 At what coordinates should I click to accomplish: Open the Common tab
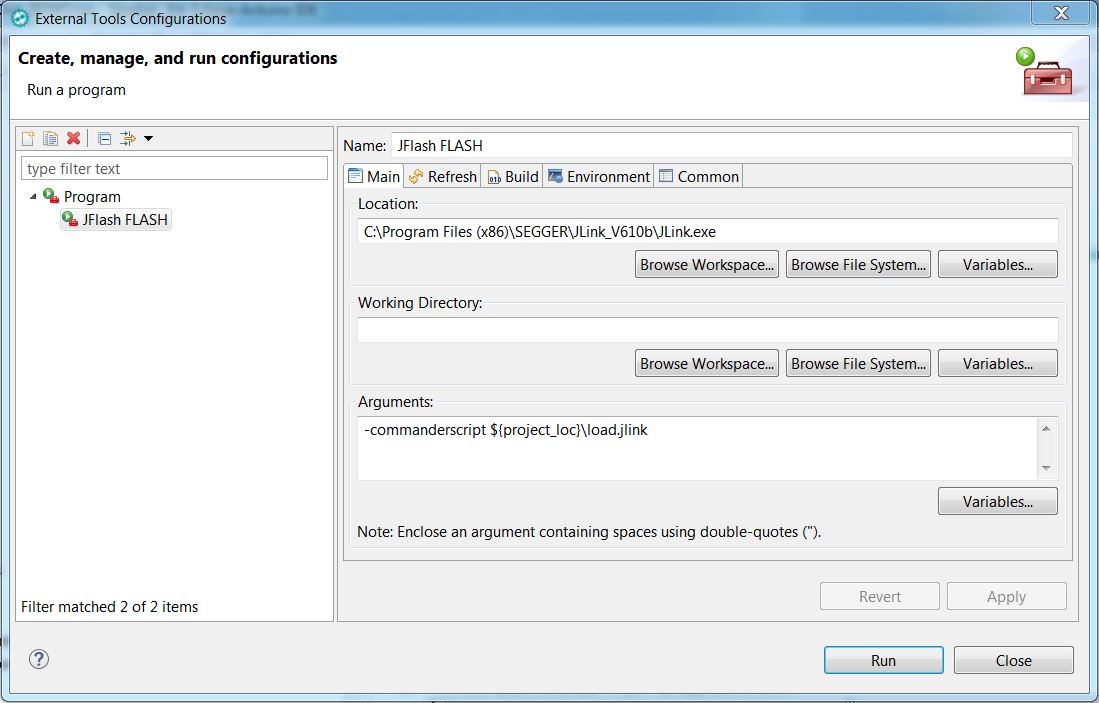click(698, 176)
